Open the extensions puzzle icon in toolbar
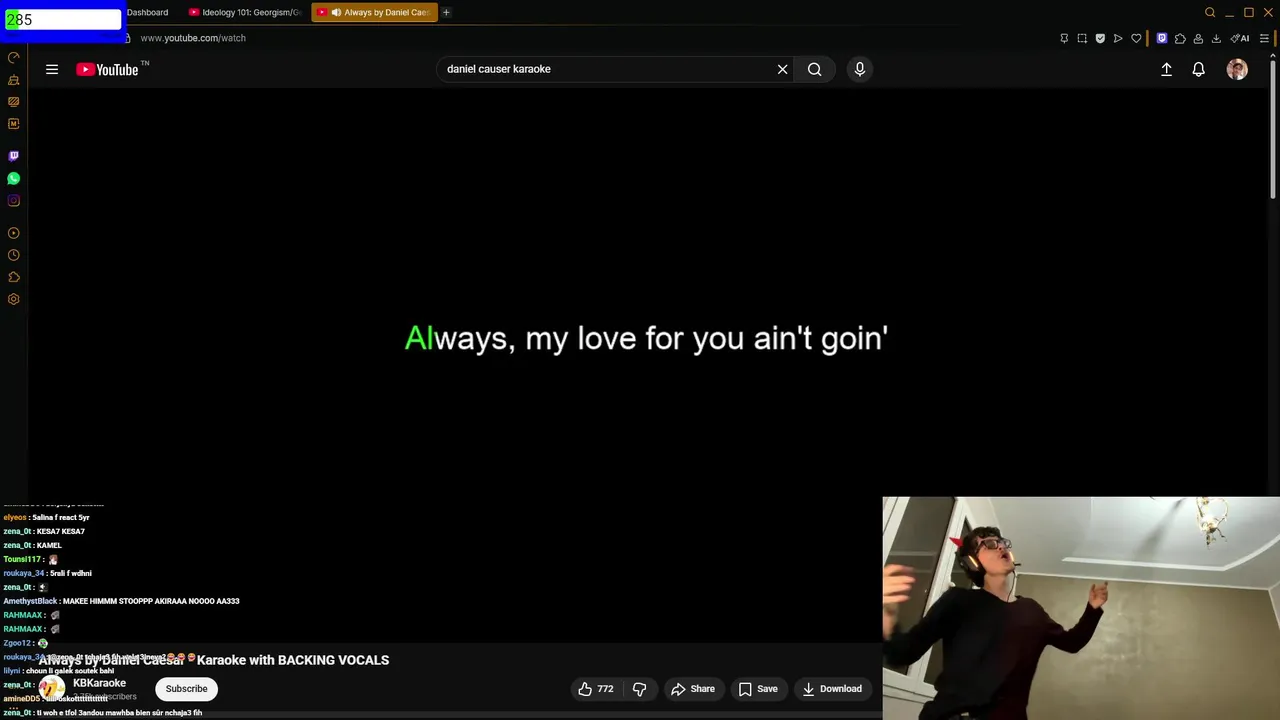 (x=1180, y=38)
